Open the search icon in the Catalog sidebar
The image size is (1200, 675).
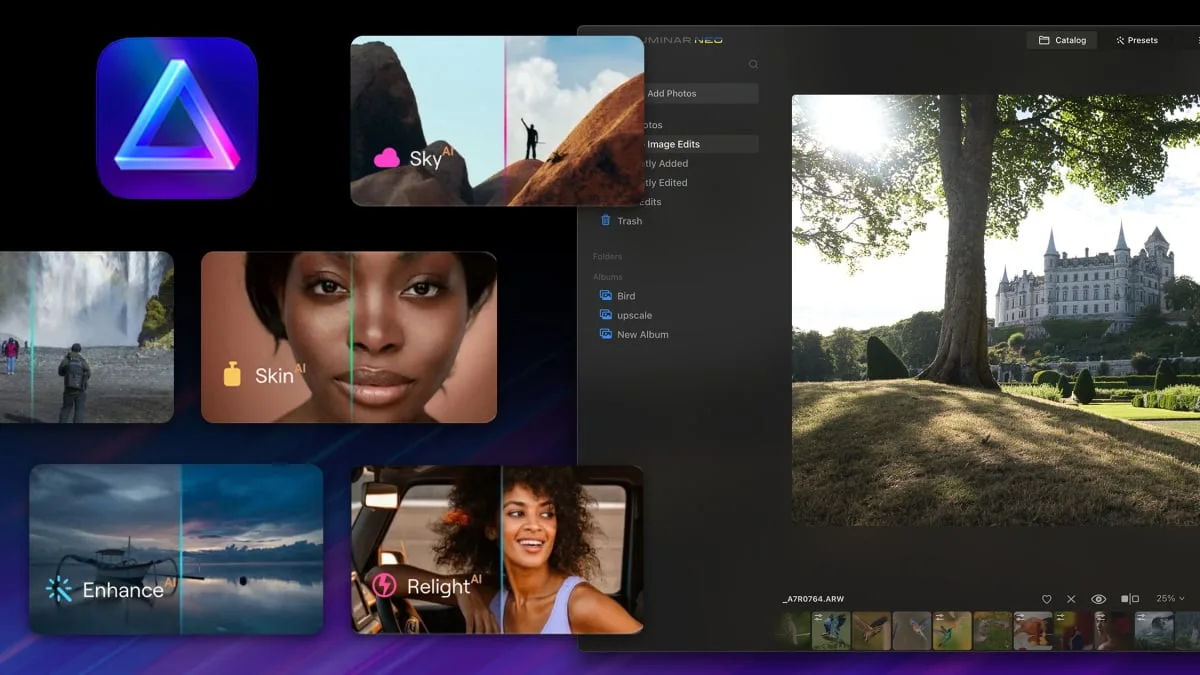pyautogui.click(x=753, y=63)
